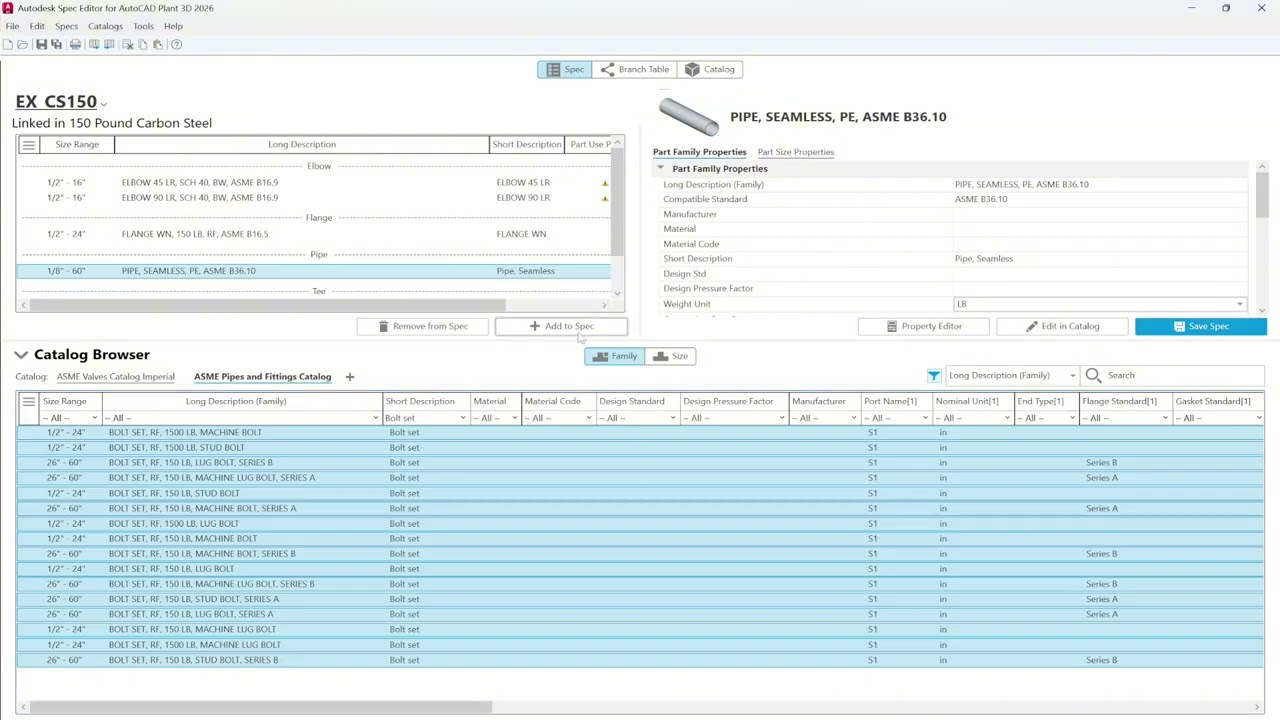The image size is (1280, 720).
Task: Click the Save floppy disk toolbar icon
Action: click(x=41, y=44)
